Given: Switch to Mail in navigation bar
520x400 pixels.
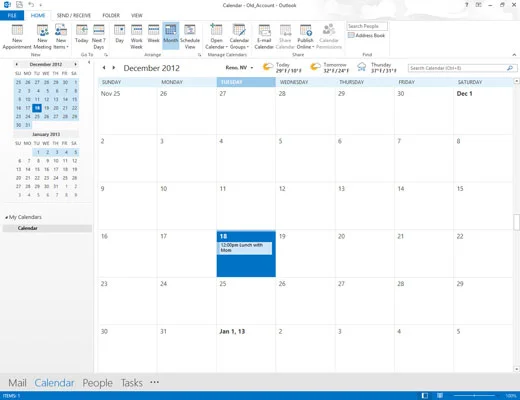Looking at the screenshot, I should (17, 383).
